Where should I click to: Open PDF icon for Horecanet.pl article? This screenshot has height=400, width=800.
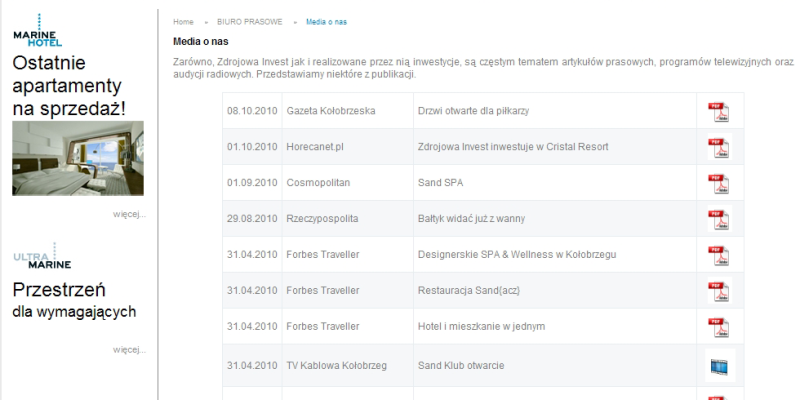coord(719,147)
